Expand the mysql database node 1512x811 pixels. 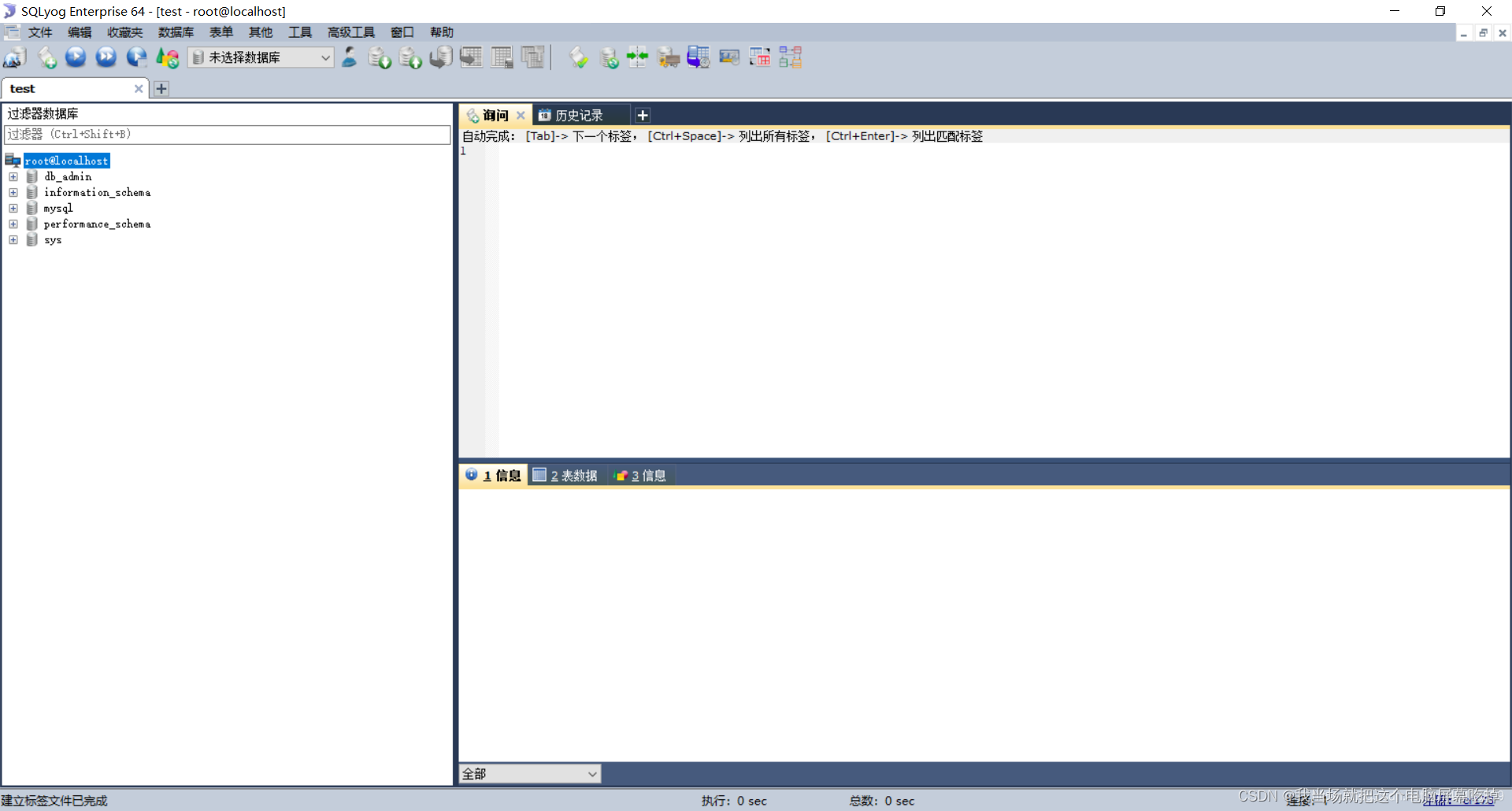[x=13, y=208]
